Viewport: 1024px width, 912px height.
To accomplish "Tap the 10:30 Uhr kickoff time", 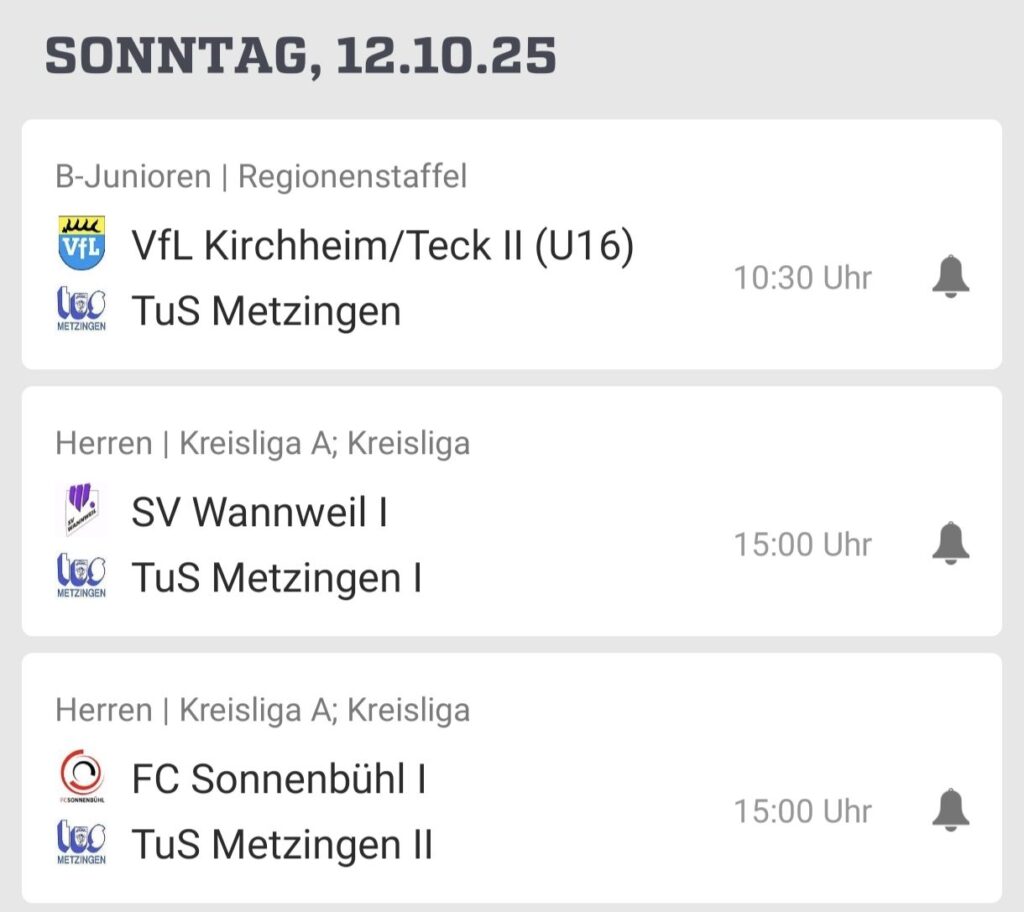I will tap(803, 278).
